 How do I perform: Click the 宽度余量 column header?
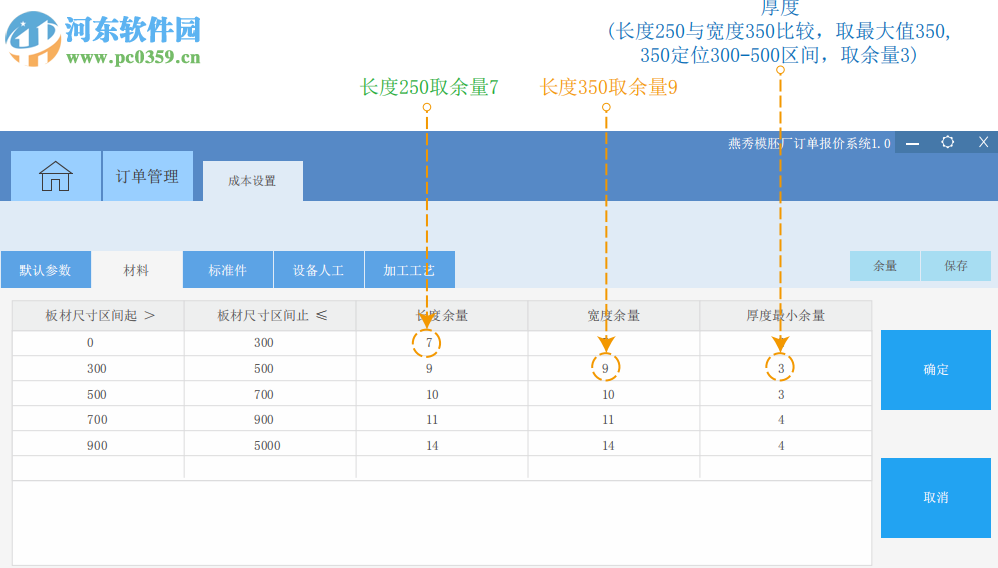[614, 315]
